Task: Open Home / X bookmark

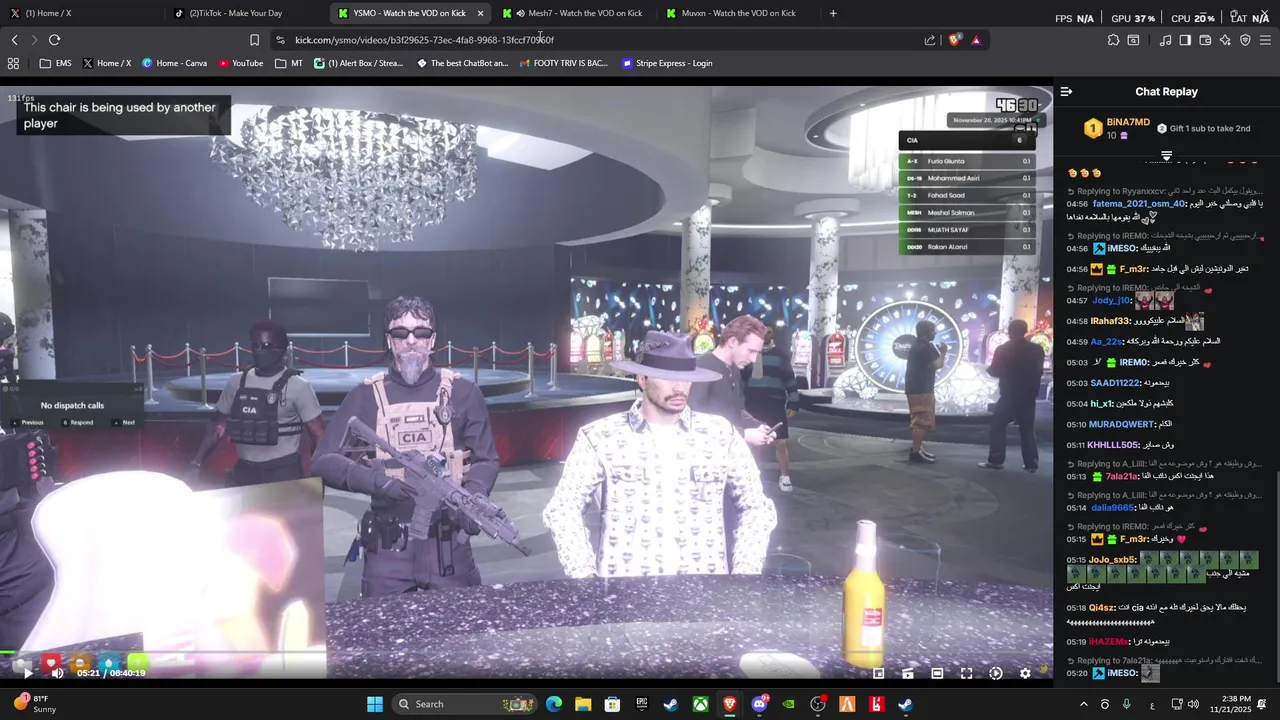Action: click(x=107, y=63)
